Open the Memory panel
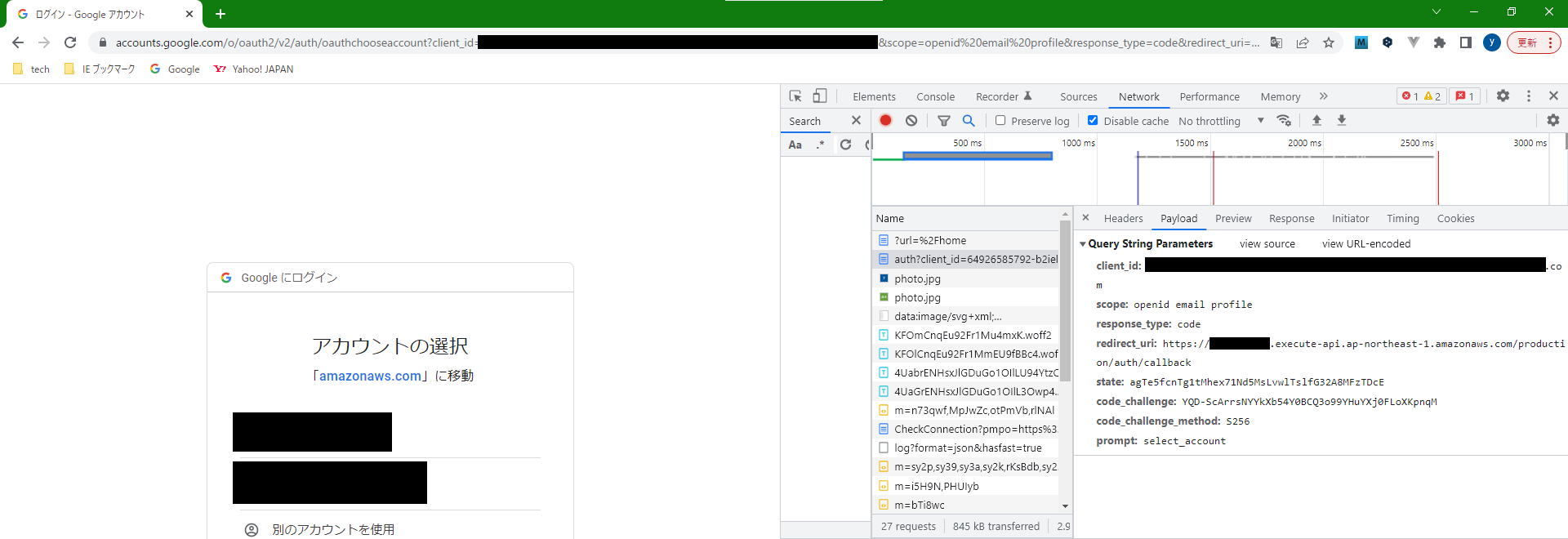The image size is (1568, 539). pyautogui.click(x=1280, y=96)
